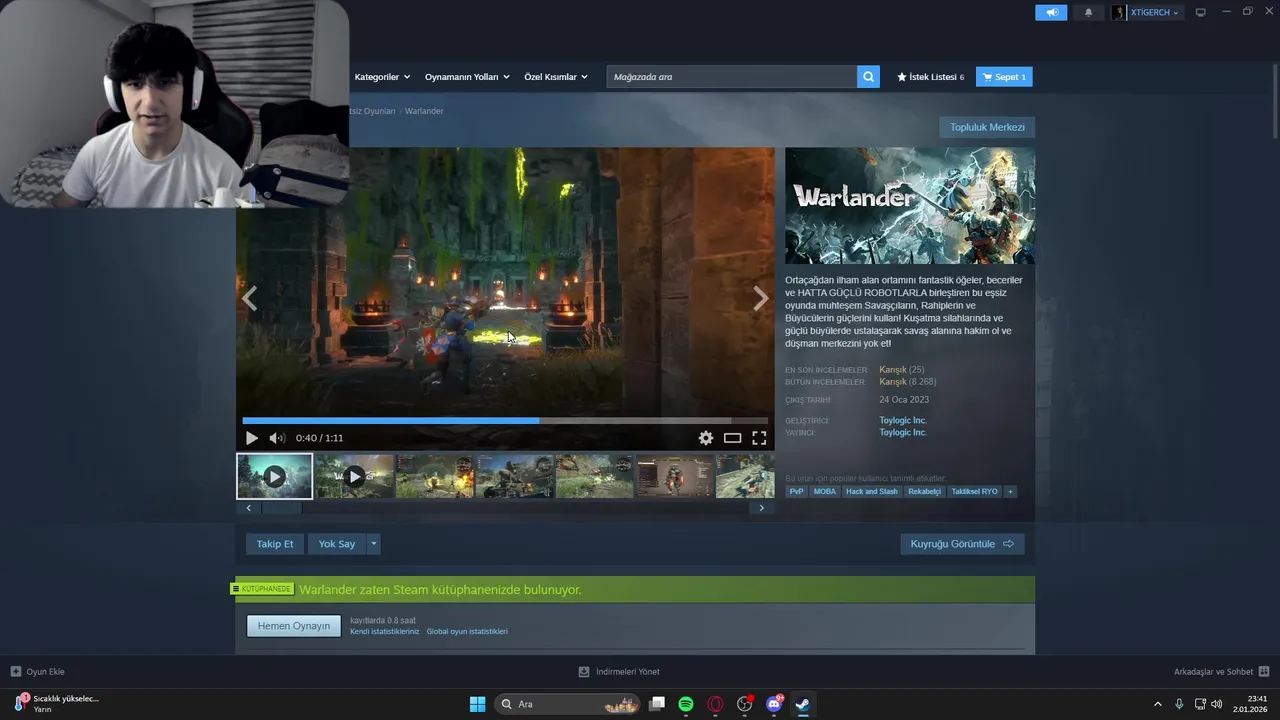Expand Oynamanın Yolları menu
This screenshot has height=720, width=1280.
[467, 77]
